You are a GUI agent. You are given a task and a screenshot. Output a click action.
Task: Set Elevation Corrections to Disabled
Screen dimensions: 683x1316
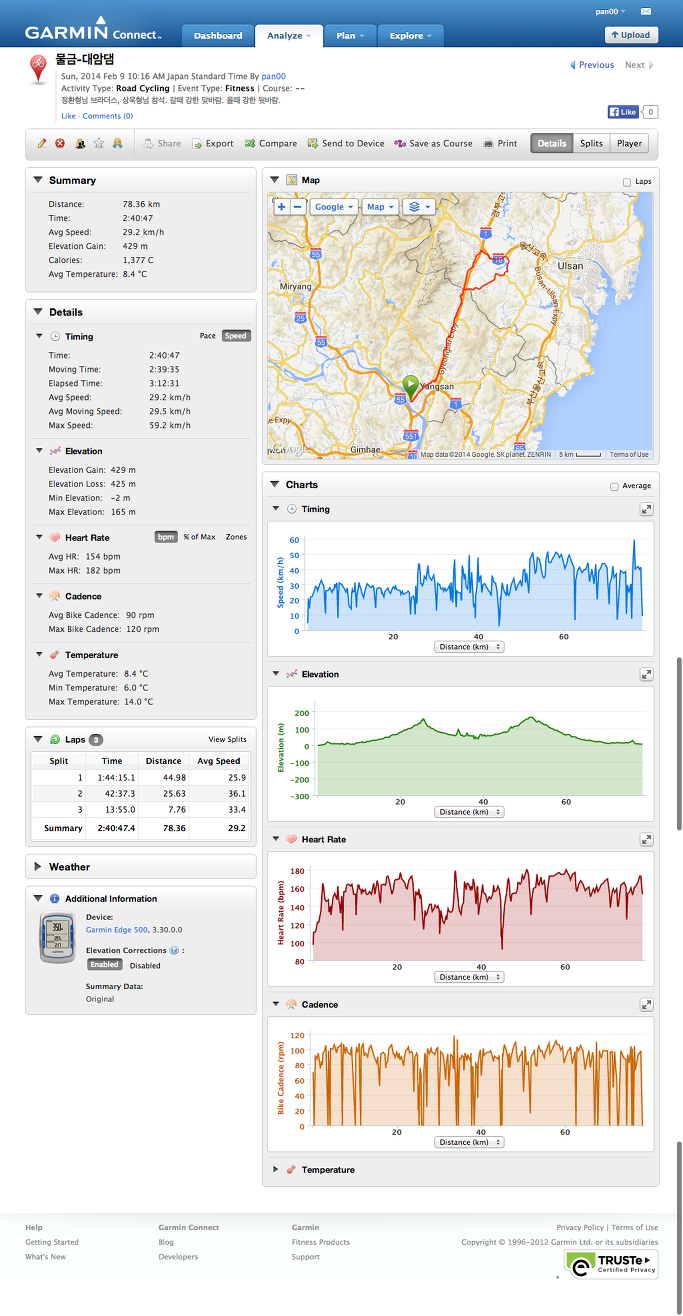pos(145,966)
